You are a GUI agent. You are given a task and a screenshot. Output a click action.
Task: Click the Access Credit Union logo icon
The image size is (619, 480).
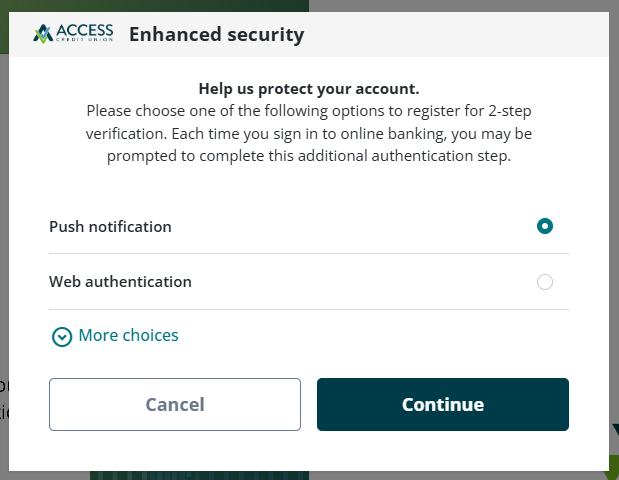click(x=43, y=34)
